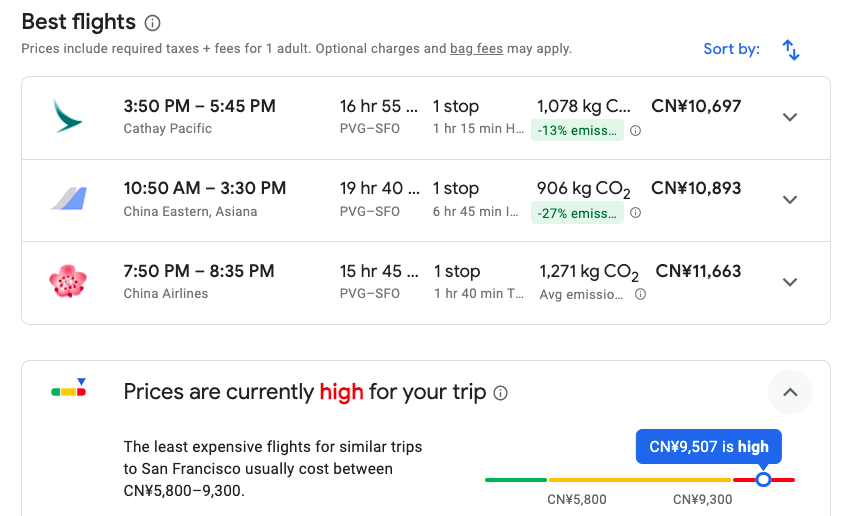Open emissions info for the Cathay Pacific flight
The image size is (846, 516).
[x=636, y=131]
